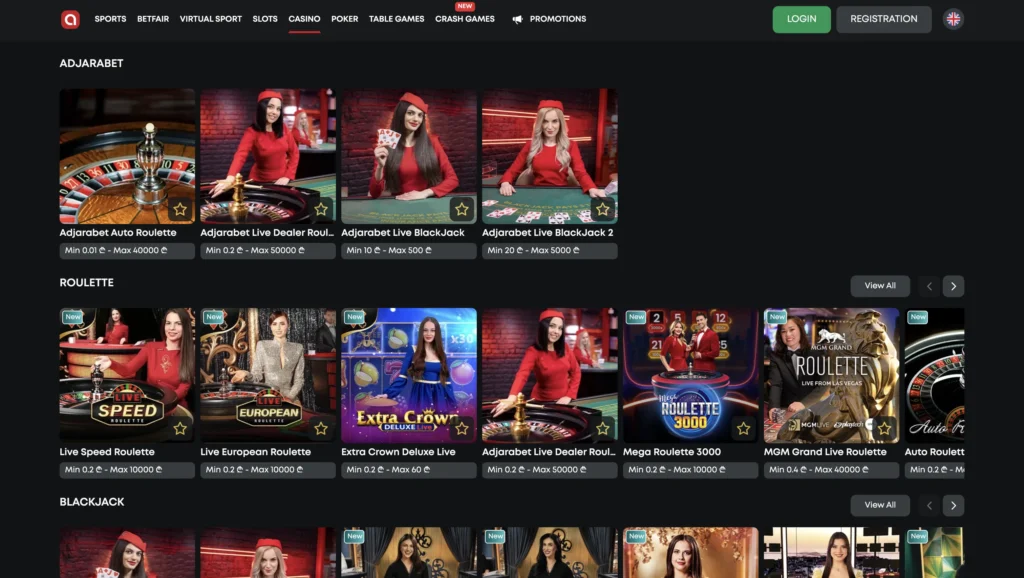This screenshot has height=578, width=1024.
Task: Favorite Adjarabet Auto Roulette via its star
Action: tap(180, 209)
